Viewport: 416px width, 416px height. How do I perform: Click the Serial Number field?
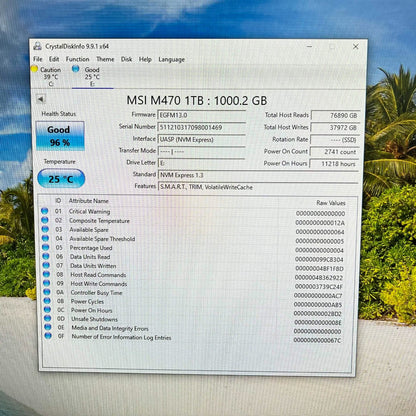point(201,127)
